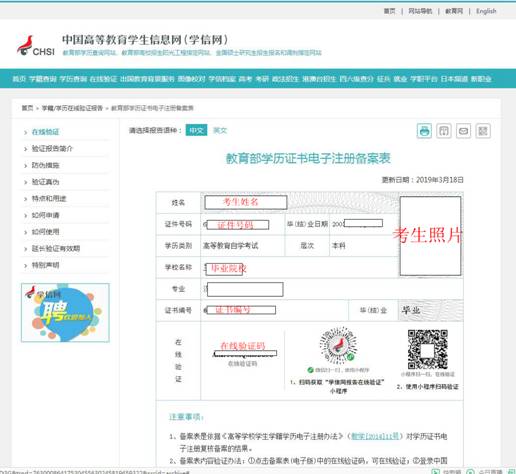Viewport: 516px width, 474px height.
Task: Click the email envelope icon
Action: pos(463,131)
